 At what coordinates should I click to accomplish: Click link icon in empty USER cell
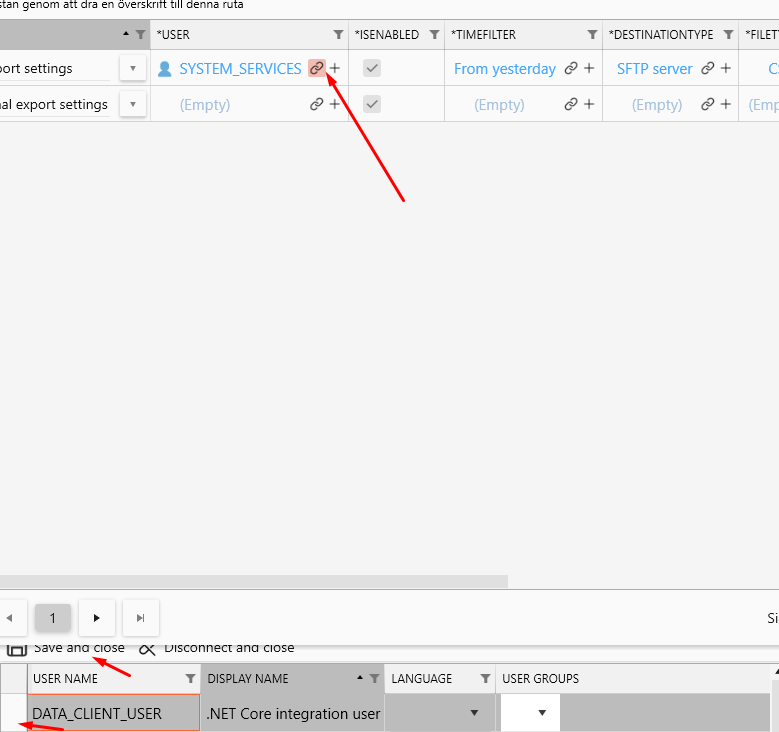tap(317, 104)
